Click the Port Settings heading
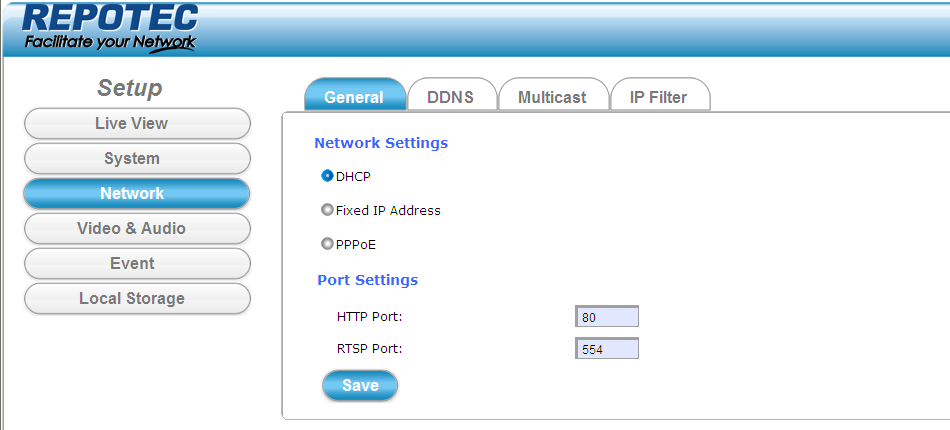The width and height of the screenshot is (950, 430). pos(367,280)
